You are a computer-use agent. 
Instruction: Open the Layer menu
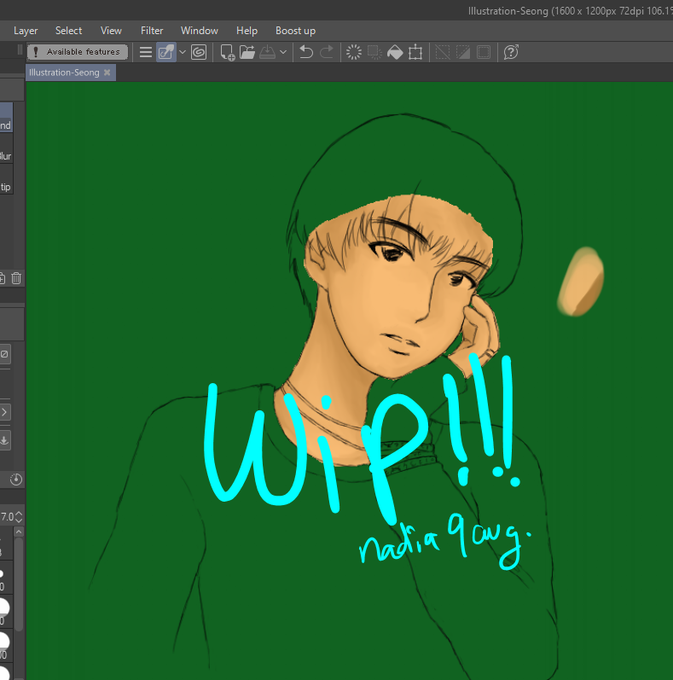click(x=26, y=31)
